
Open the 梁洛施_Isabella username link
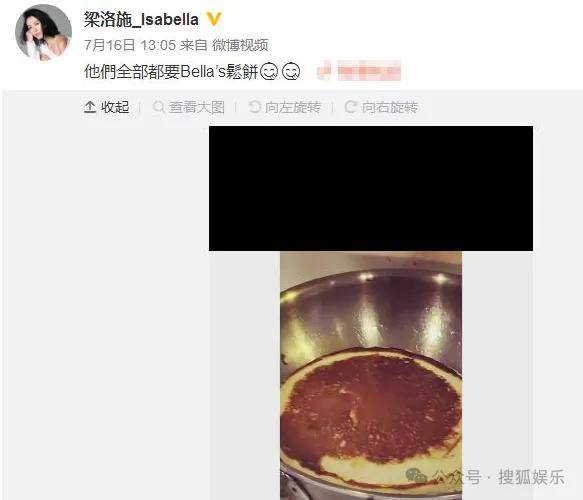pyautogui.click(x=141, y=19)
